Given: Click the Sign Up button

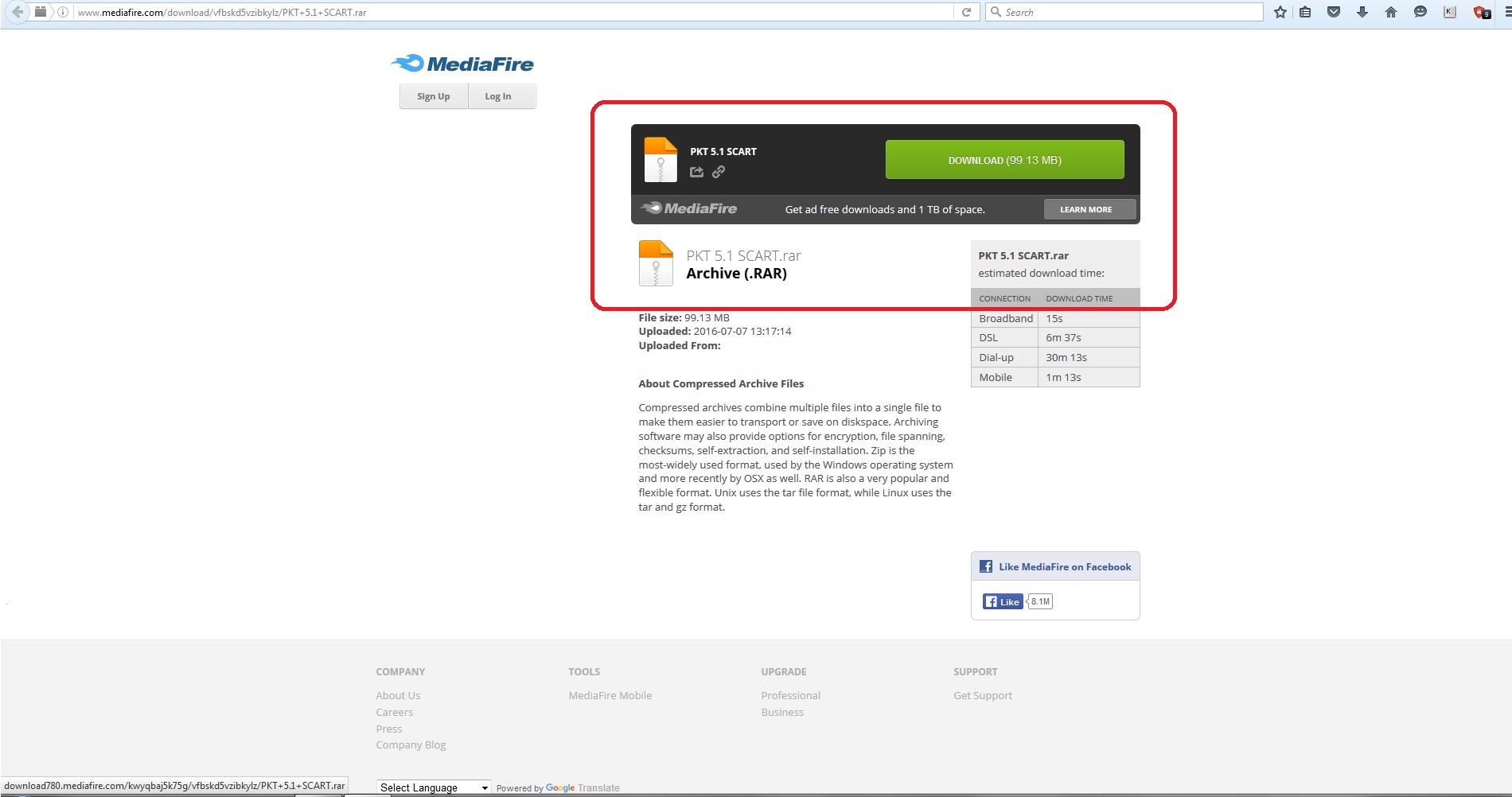Looking at the screenshot, I should [434, 96].
